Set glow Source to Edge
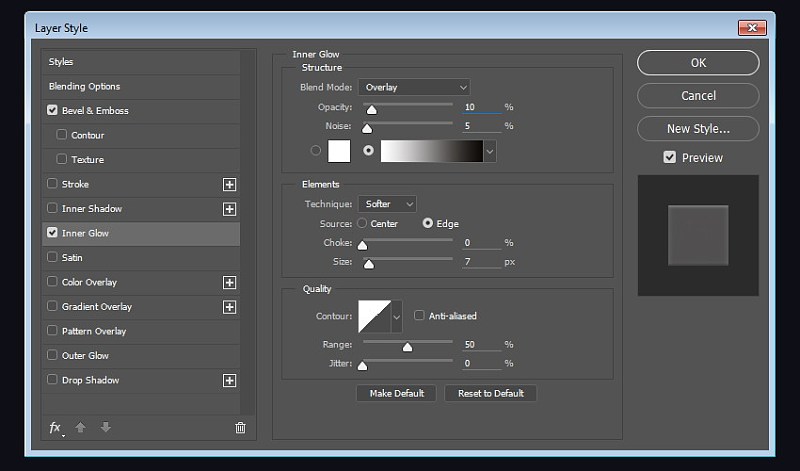800x471 pixels. 428,223
